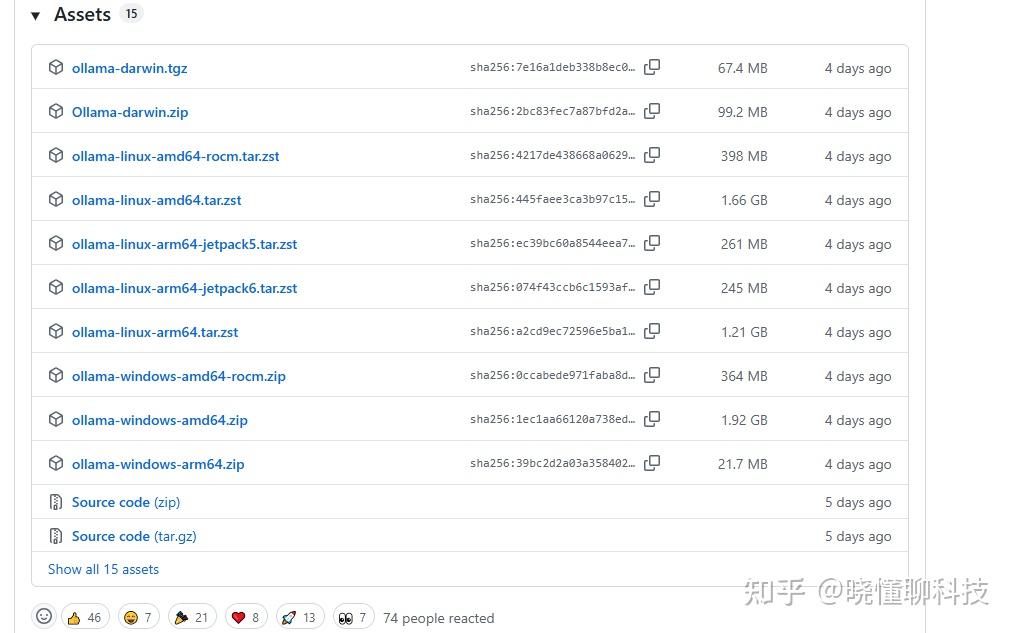
Task: Open the add reaction smiley picker
Action: click(44, 616)
